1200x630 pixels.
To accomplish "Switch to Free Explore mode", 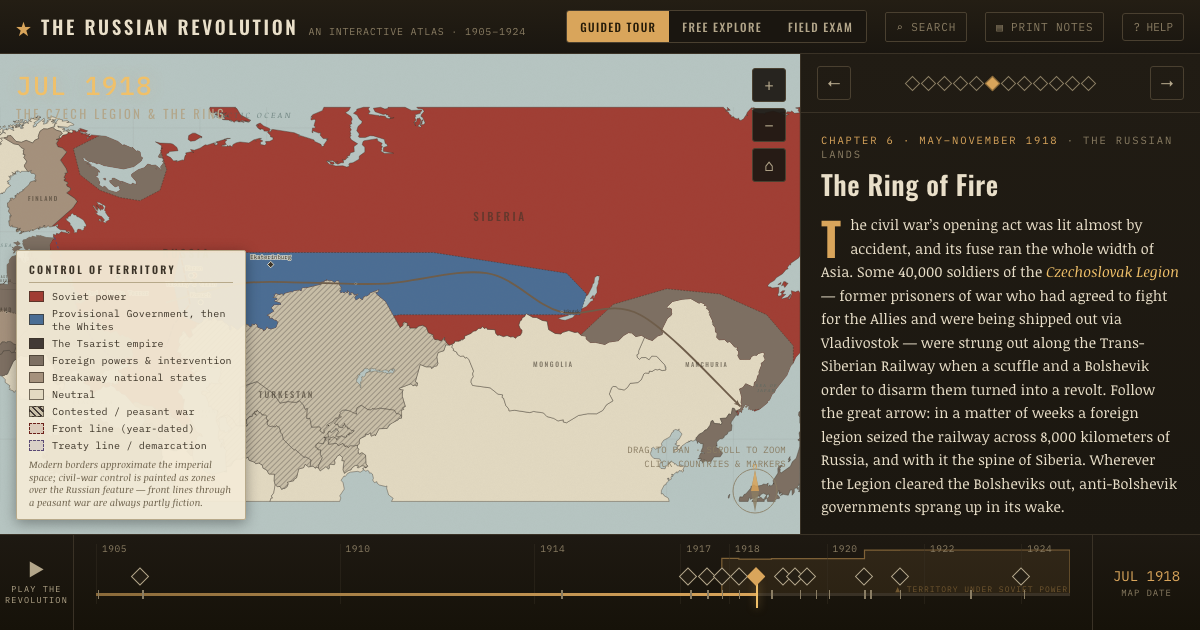I will coord(722,27).
